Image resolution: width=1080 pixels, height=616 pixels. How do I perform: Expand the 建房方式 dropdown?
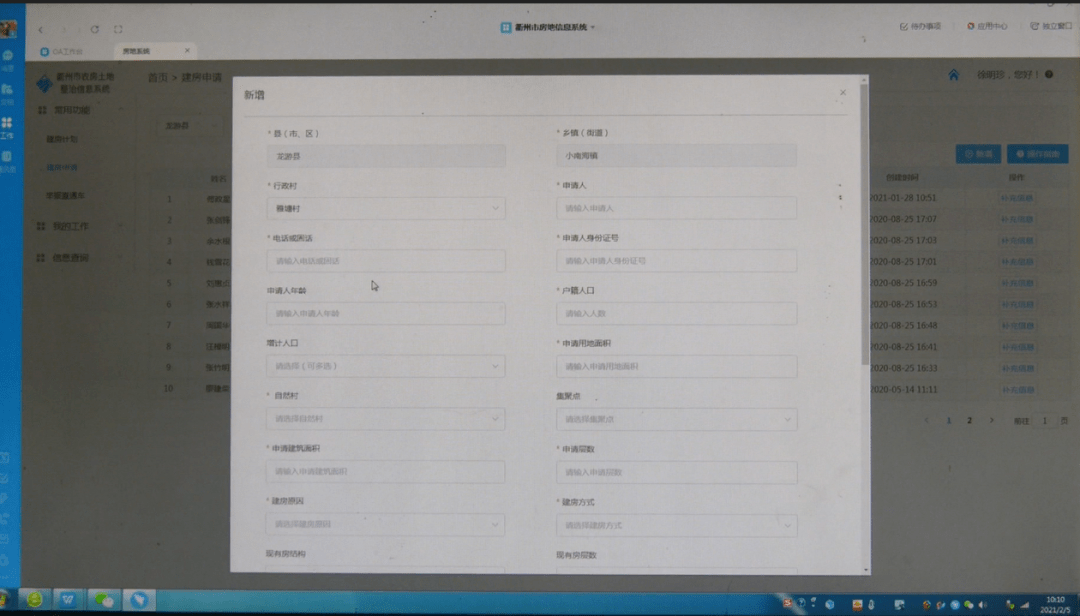pyautogui.click(x=676, y=525)
